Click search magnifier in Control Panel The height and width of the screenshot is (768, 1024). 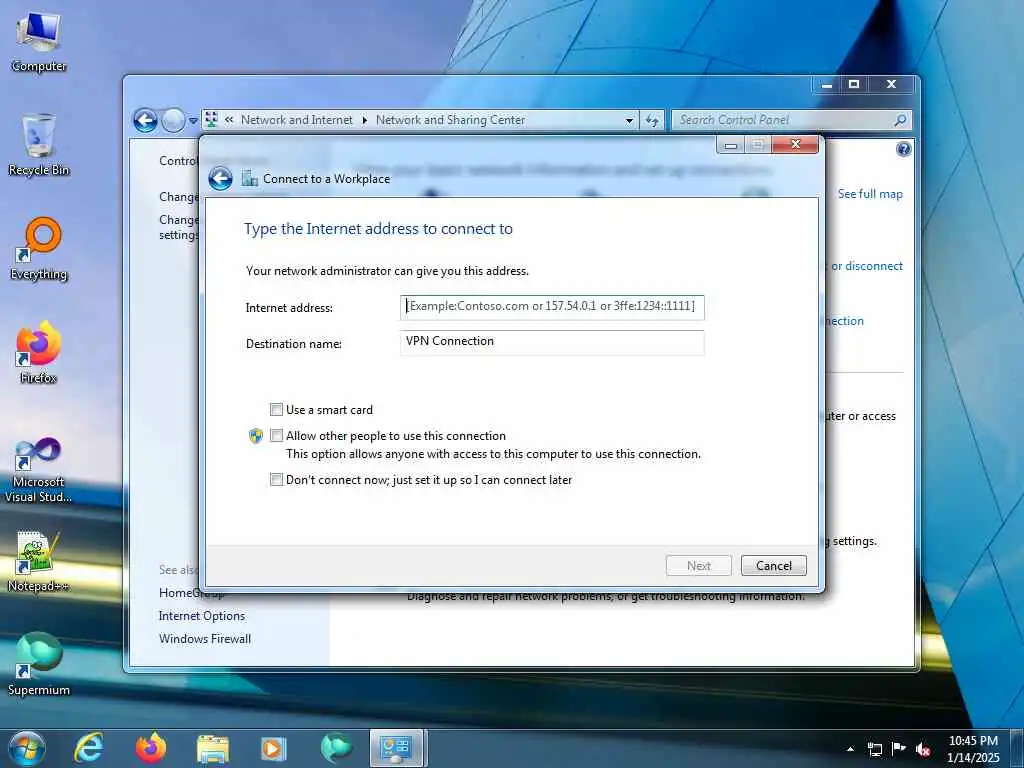(x=900, y=120)
